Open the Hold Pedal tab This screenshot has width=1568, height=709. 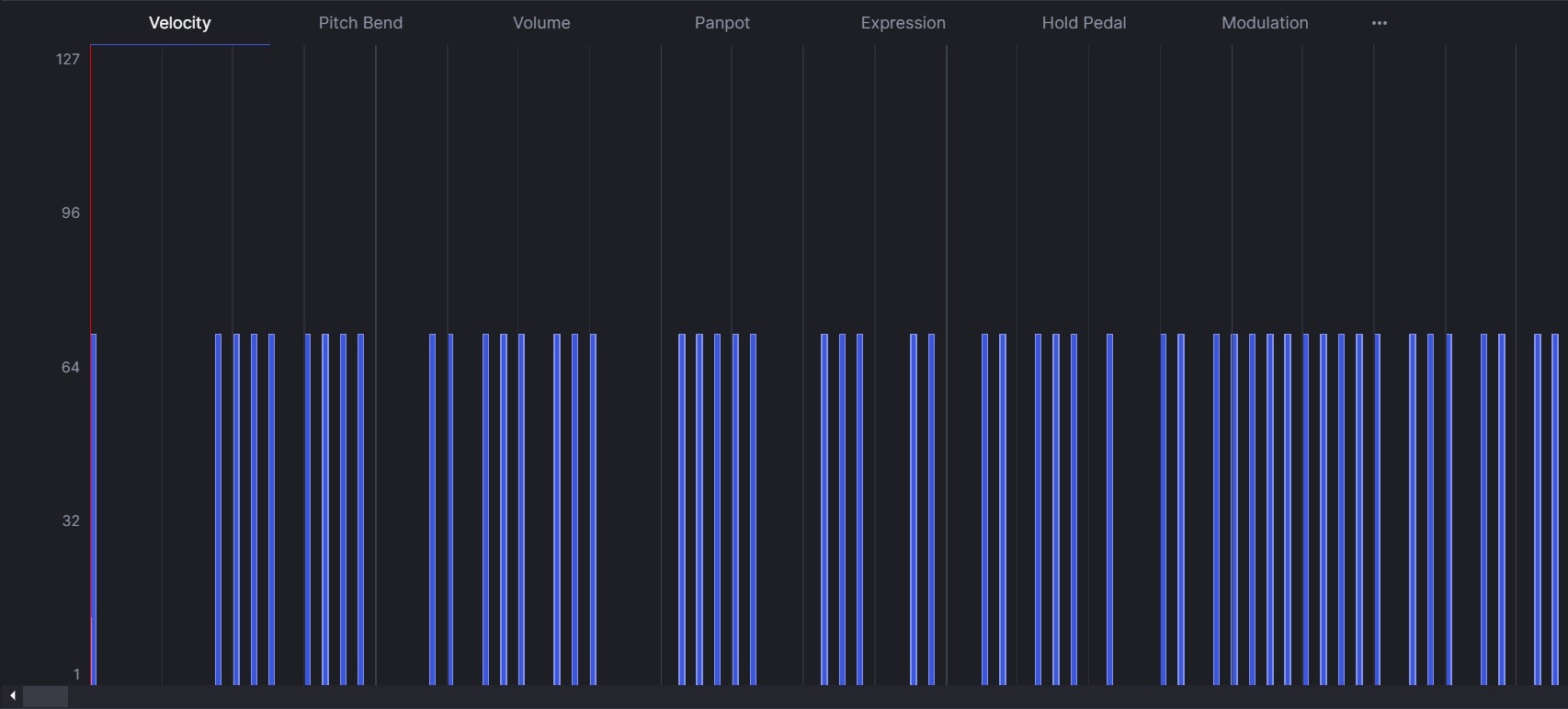(1084, 23)
